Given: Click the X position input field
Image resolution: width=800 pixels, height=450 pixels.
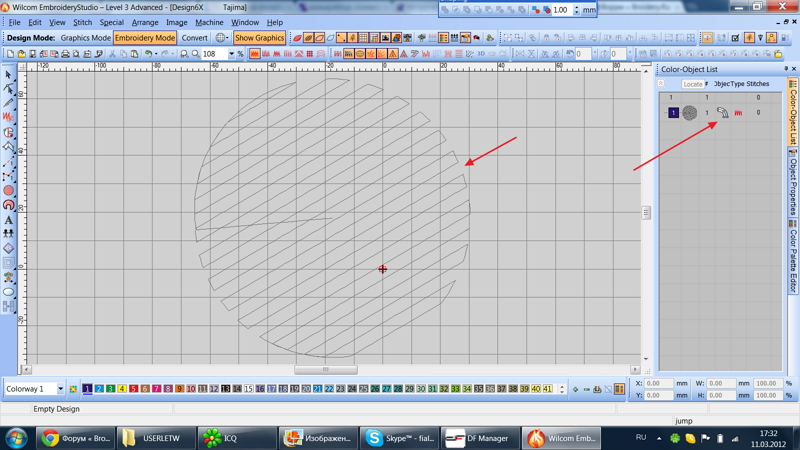Looking at the screenshot, I should (x=659, y=383).
